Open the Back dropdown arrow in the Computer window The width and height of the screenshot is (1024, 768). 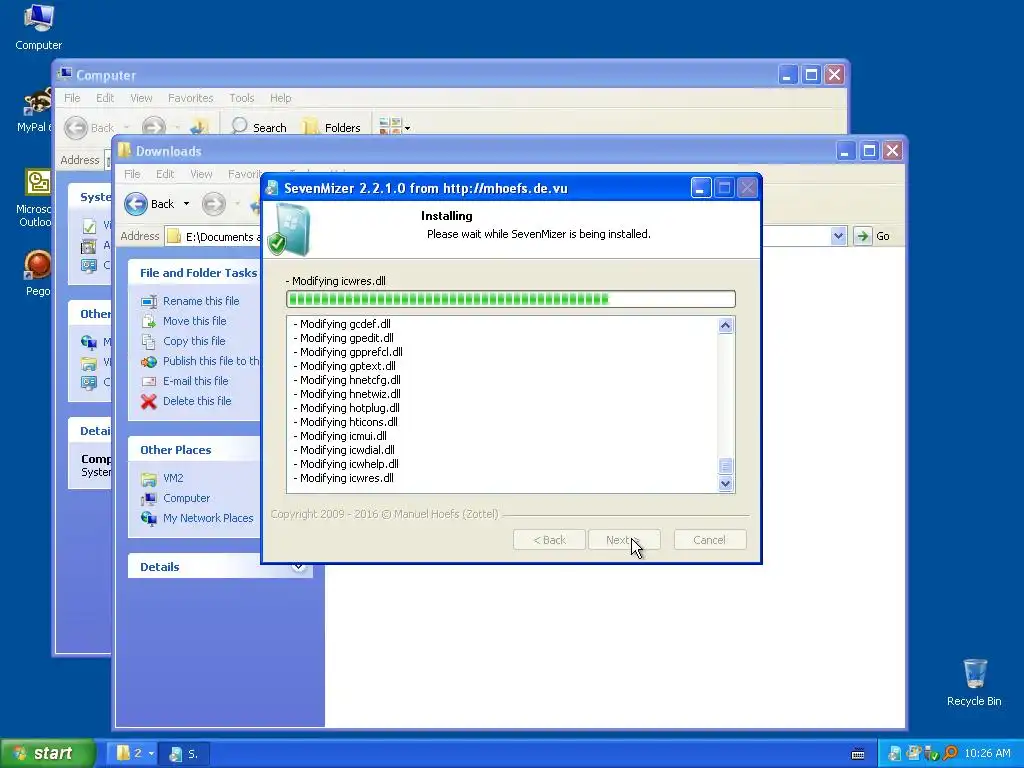(126, 127)
